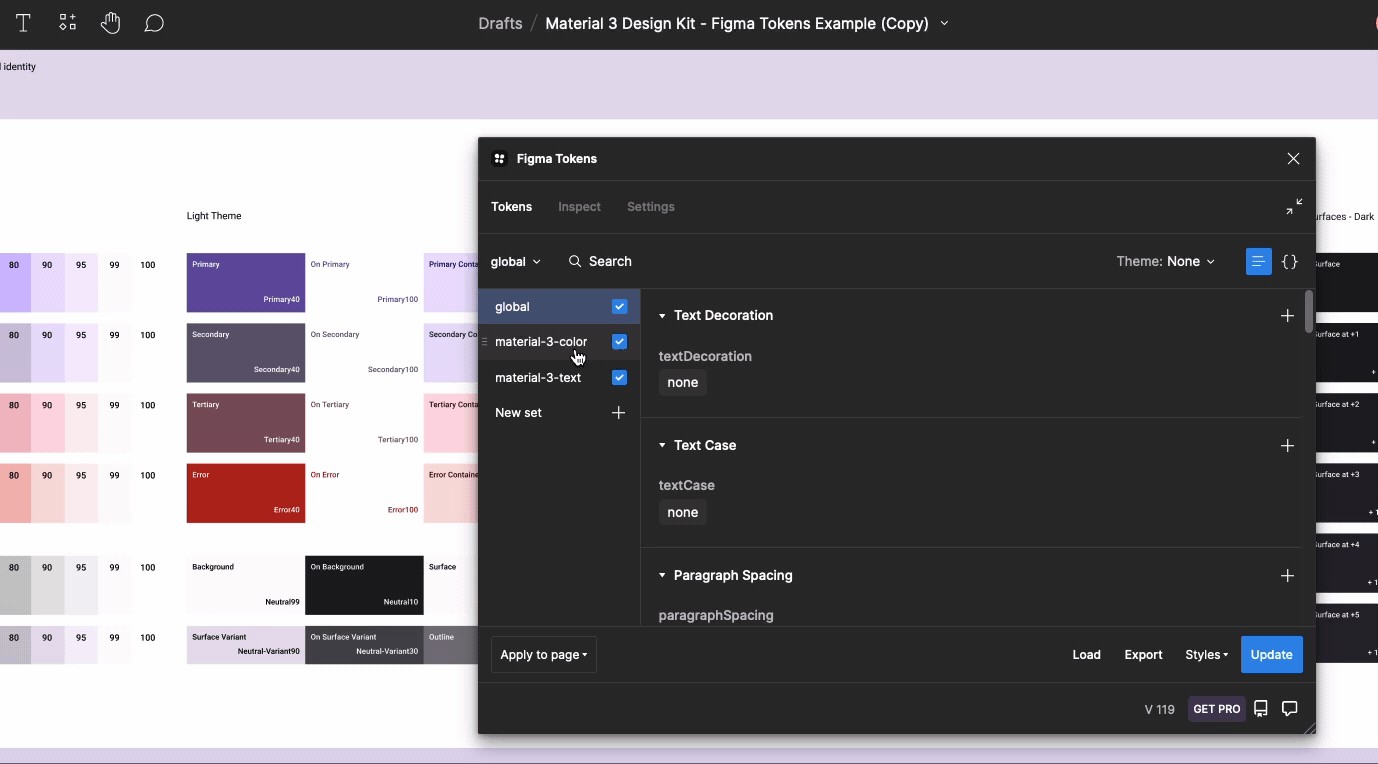Open the docs book icon

pyautogui.click(x=1261, y=708)
